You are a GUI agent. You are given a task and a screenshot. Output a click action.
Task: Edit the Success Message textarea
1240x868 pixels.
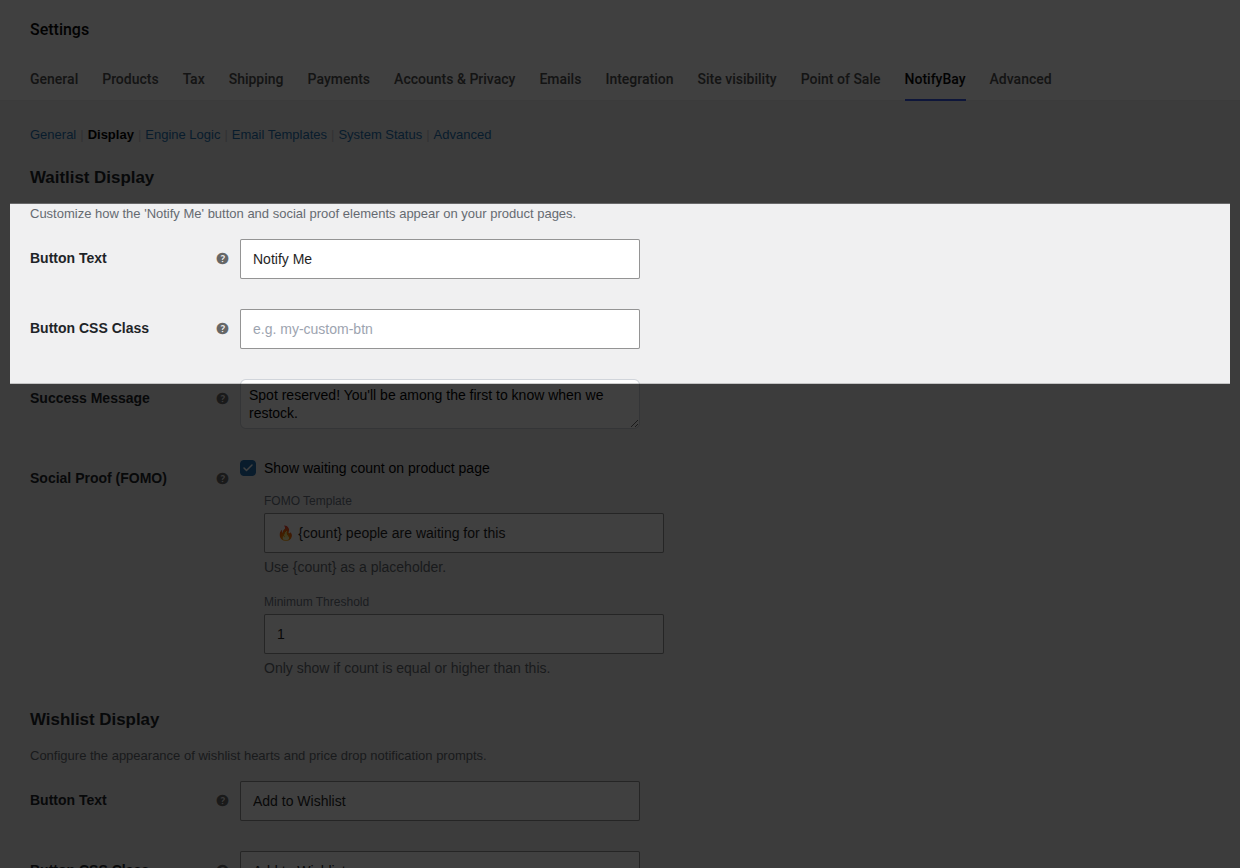pyautogui.click(x=440, y=404)
